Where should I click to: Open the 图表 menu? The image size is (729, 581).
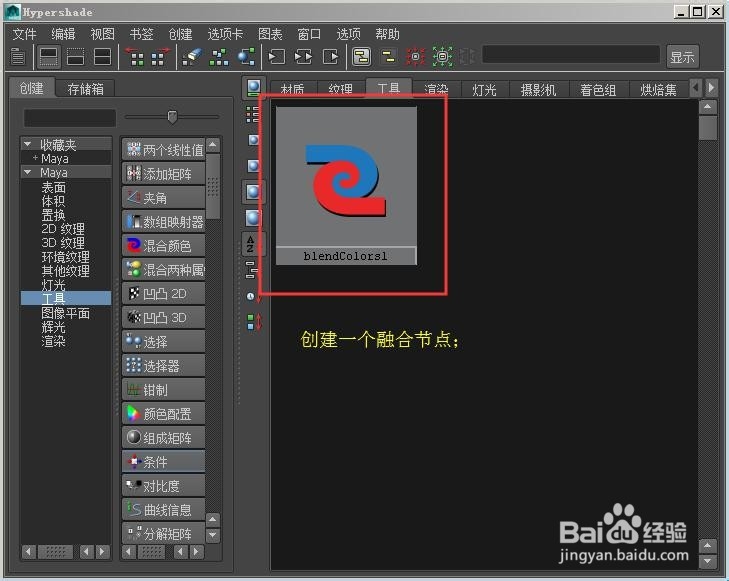point(270,34)
